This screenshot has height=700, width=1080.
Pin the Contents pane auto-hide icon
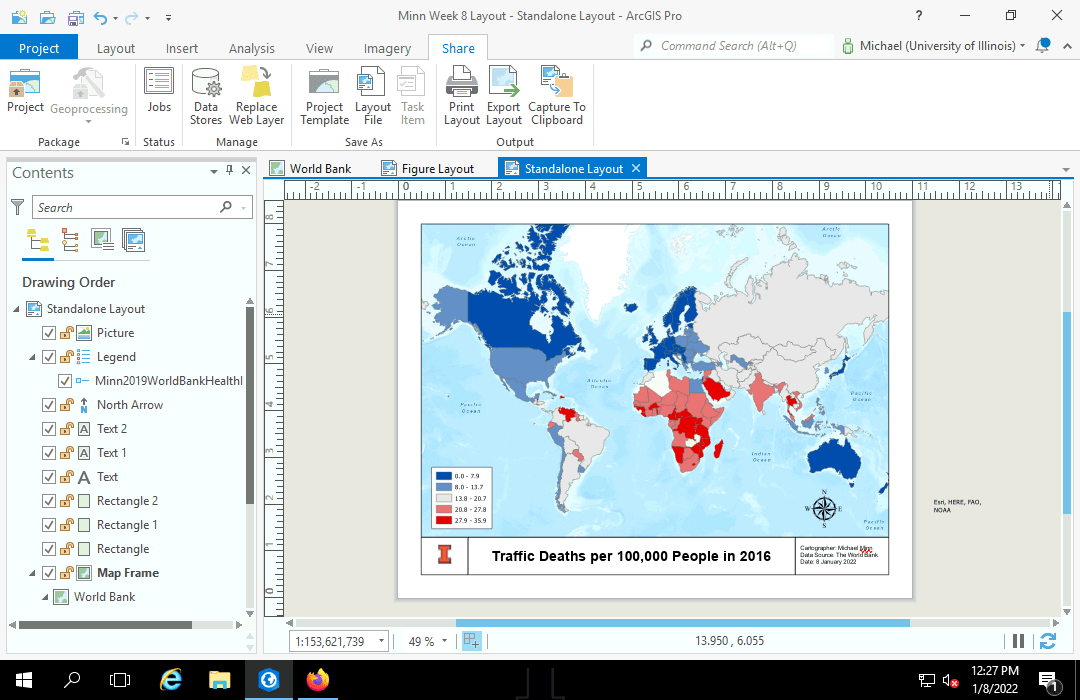pyautogui.click(x=229, y=170)
